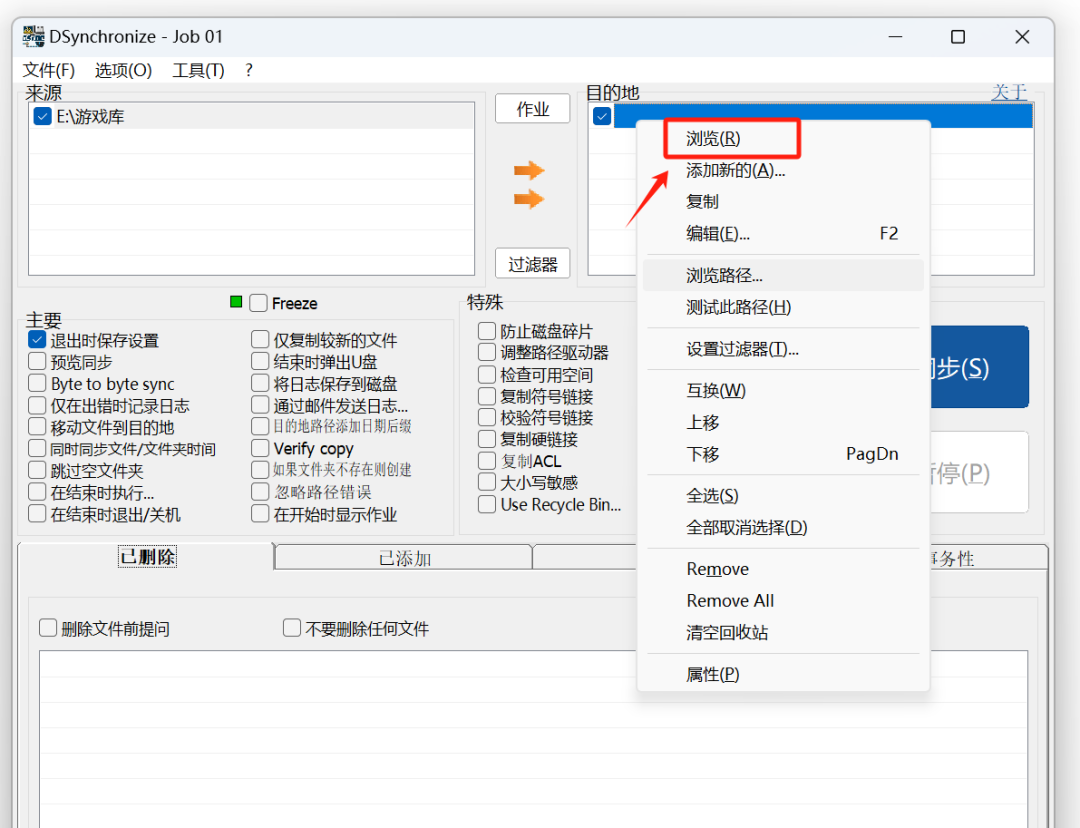Viewport: 1080px width, 828px height.
Task: Check 删除文件前提问
Action: 48,628
